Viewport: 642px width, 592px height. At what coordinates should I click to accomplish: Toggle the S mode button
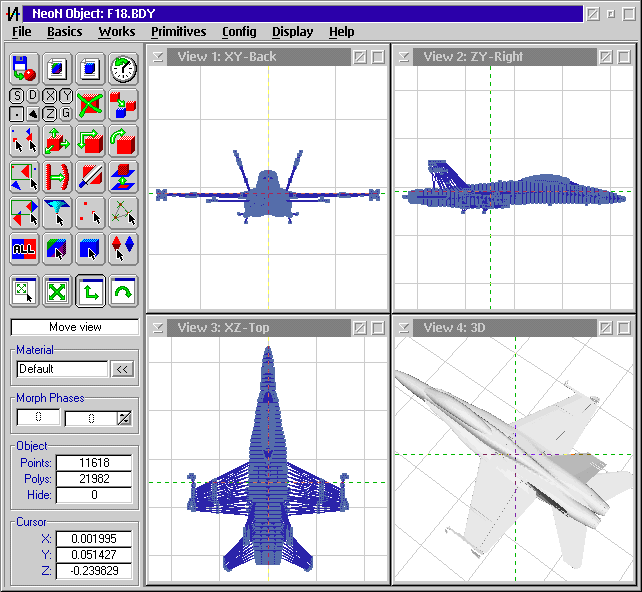pyautogui.click(x=16, y=96)
